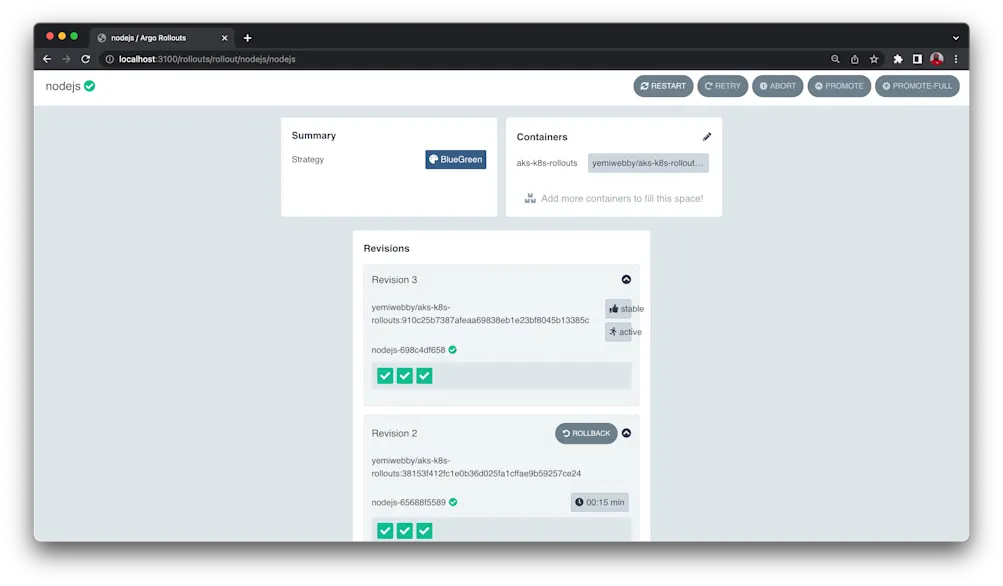Click the Promote-Full button
This screenshot has height=586, width=1003.
pos(917,86)
